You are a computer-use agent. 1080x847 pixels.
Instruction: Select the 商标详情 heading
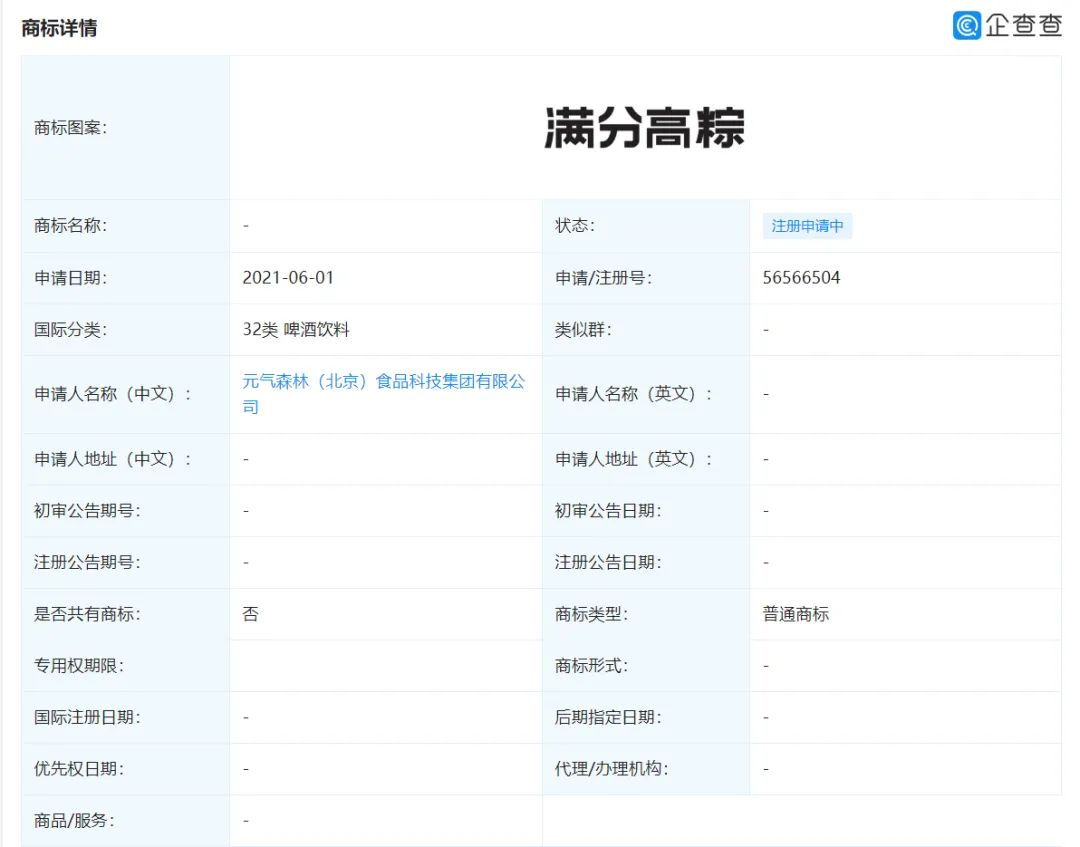point(59,28)
